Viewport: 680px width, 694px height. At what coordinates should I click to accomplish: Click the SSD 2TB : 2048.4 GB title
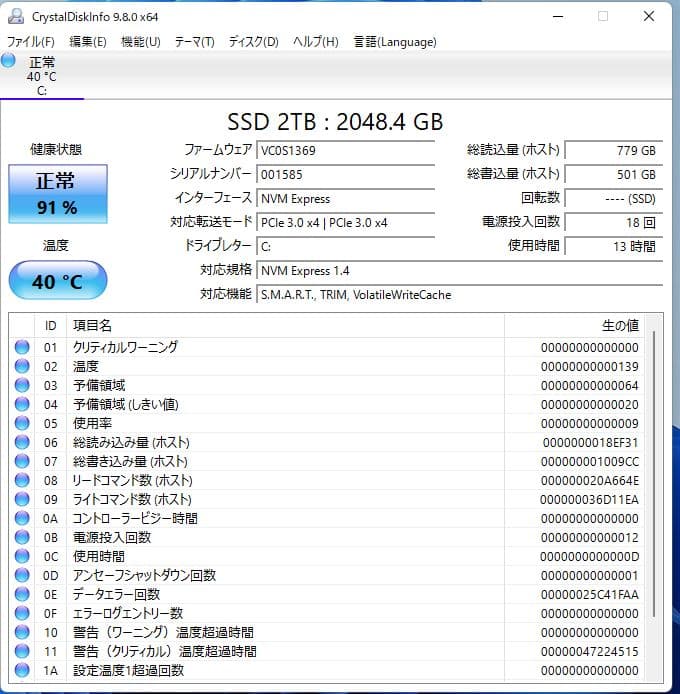(335, 122)
